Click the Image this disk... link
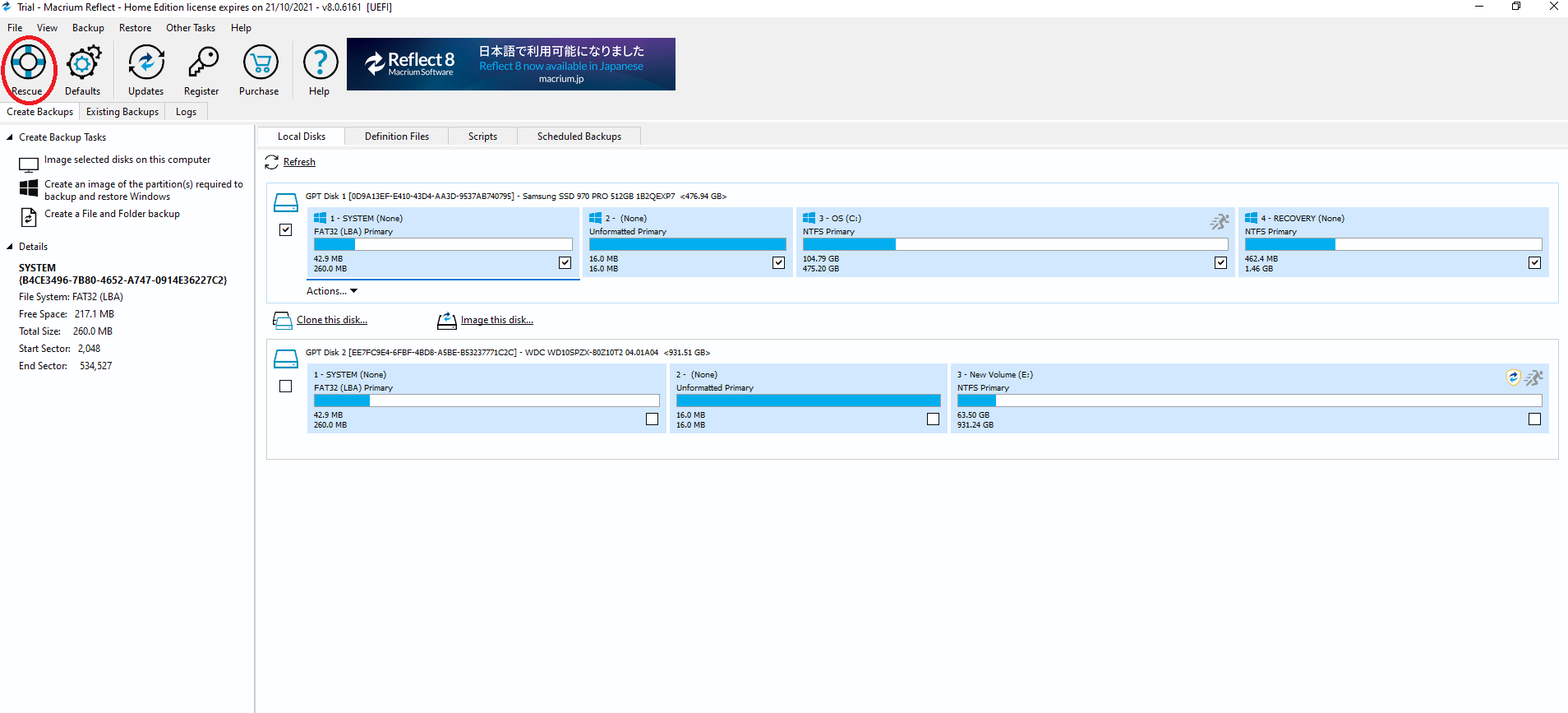This screenshot has width=1568, height=713. (497, 320)
